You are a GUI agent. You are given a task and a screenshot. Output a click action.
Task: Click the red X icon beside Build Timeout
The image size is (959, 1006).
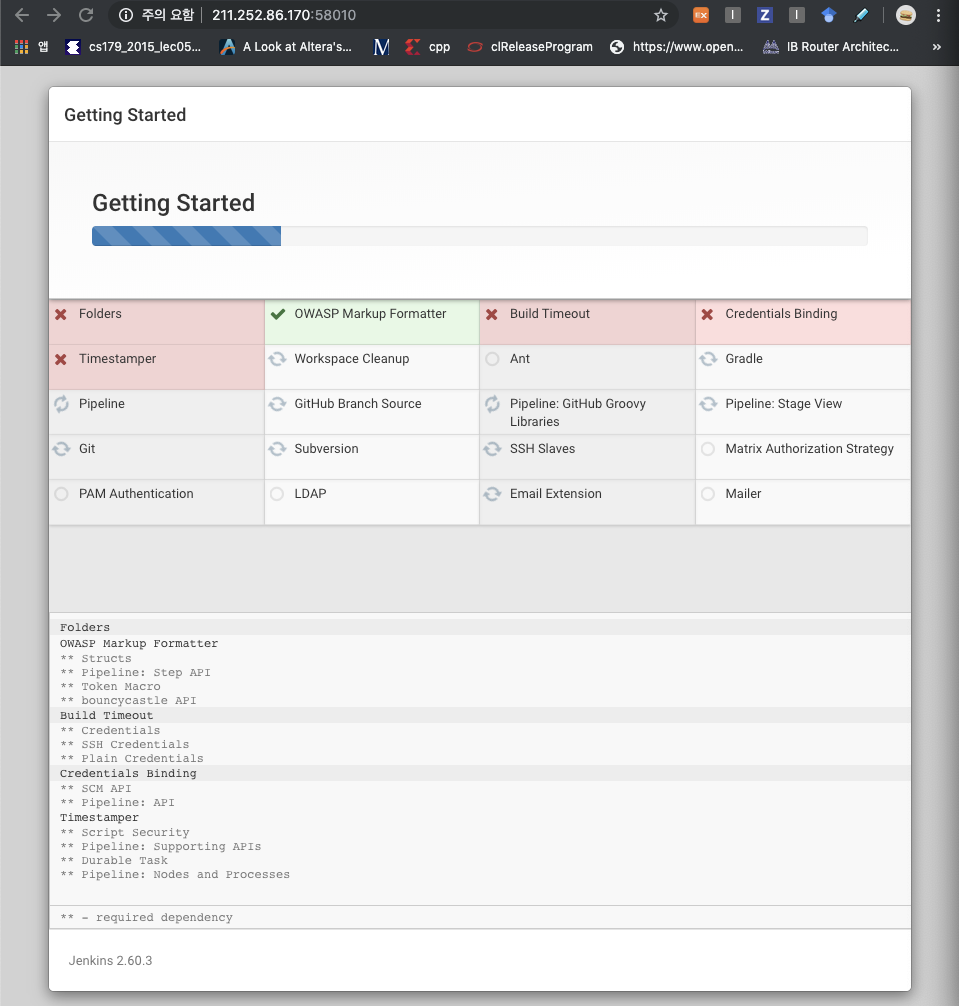[x=492, y=314]
